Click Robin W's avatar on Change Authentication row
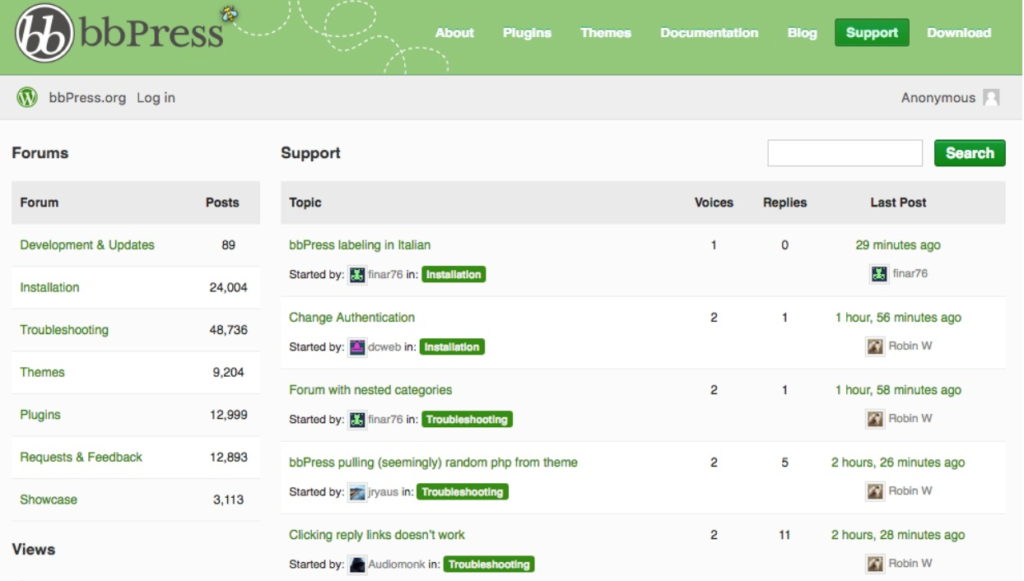This screenshot has height=581, width=1024. (875, 346)
